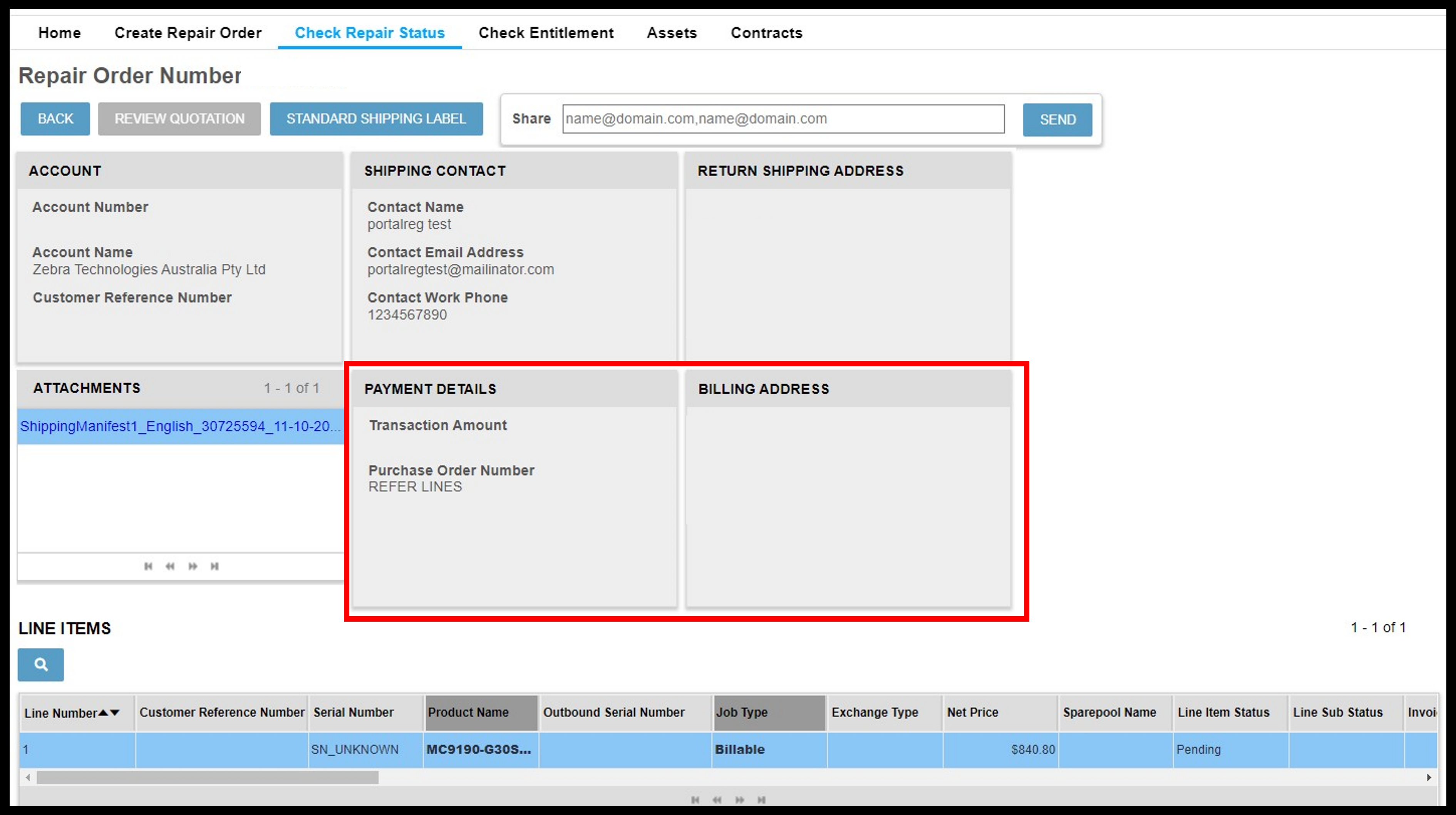1456x815 pixels.
Task: Click the Back navigation button
Action: tap(55, 119)
